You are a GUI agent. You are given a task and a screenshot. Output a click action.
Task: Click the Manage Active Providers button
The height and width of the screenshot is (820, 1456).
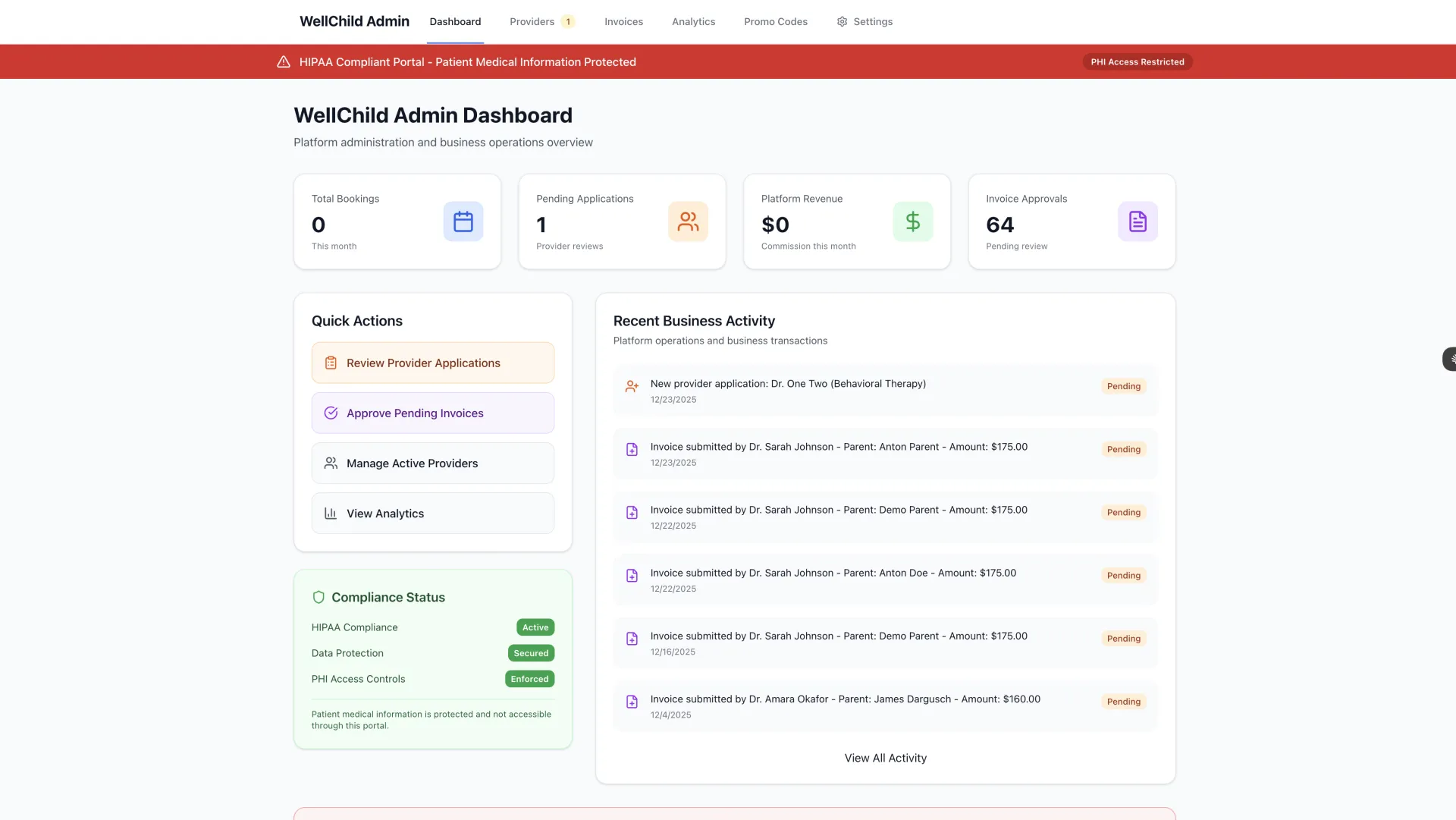pos(432,463)
